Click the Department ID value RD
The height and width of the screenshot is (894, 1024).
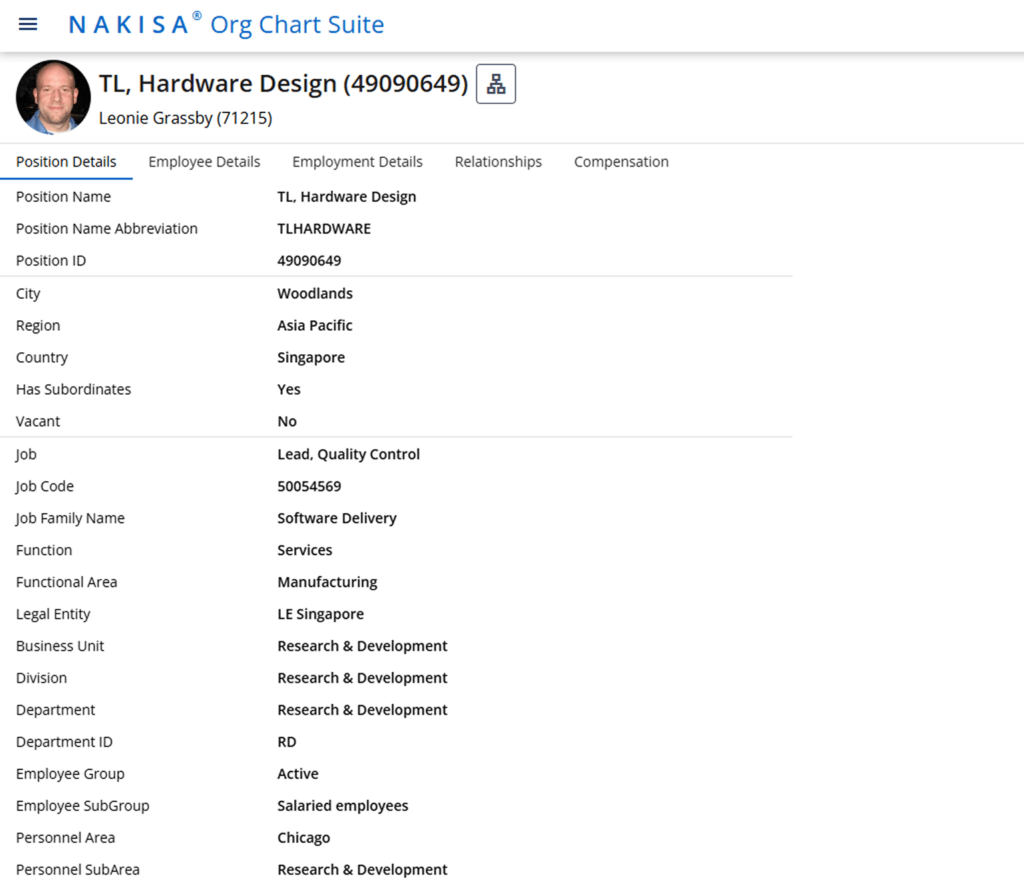[x=286, y=741]
